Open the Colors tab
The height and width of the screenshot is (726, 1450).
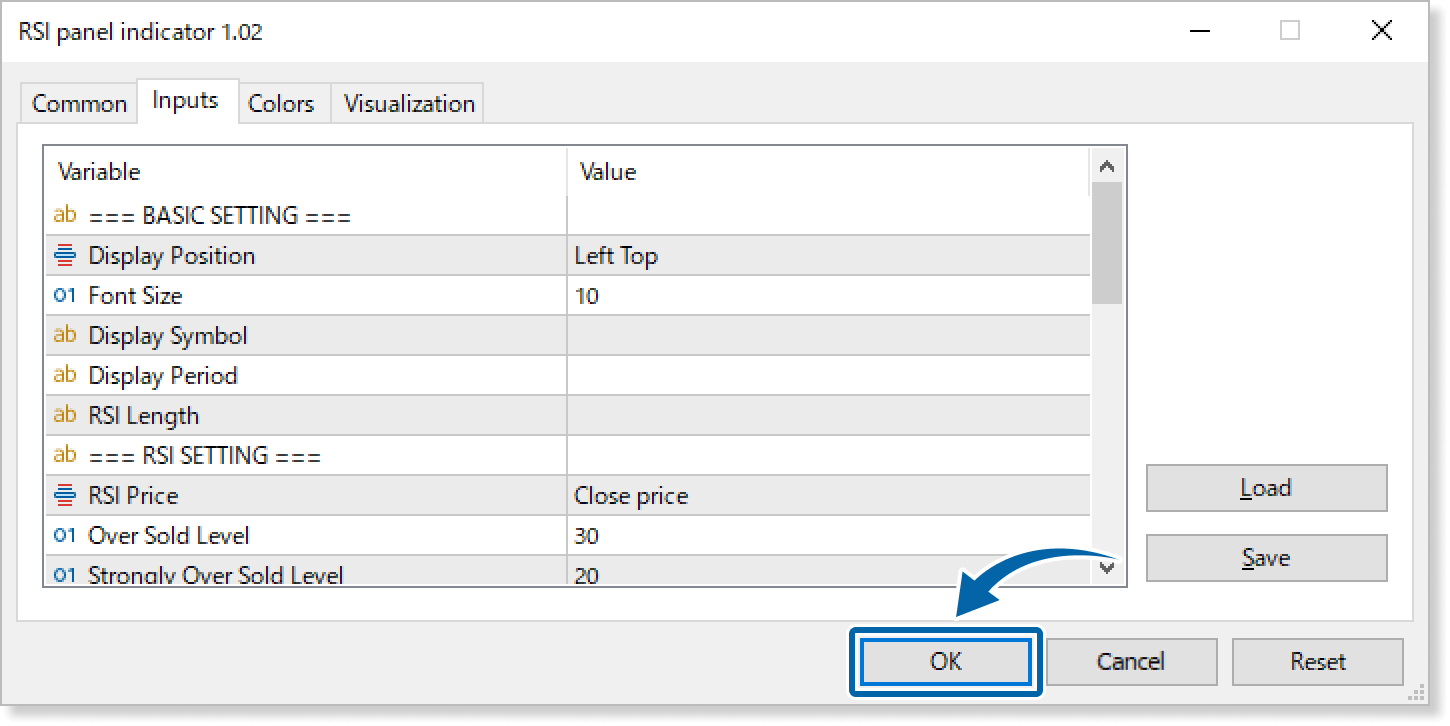pos(281,104)
